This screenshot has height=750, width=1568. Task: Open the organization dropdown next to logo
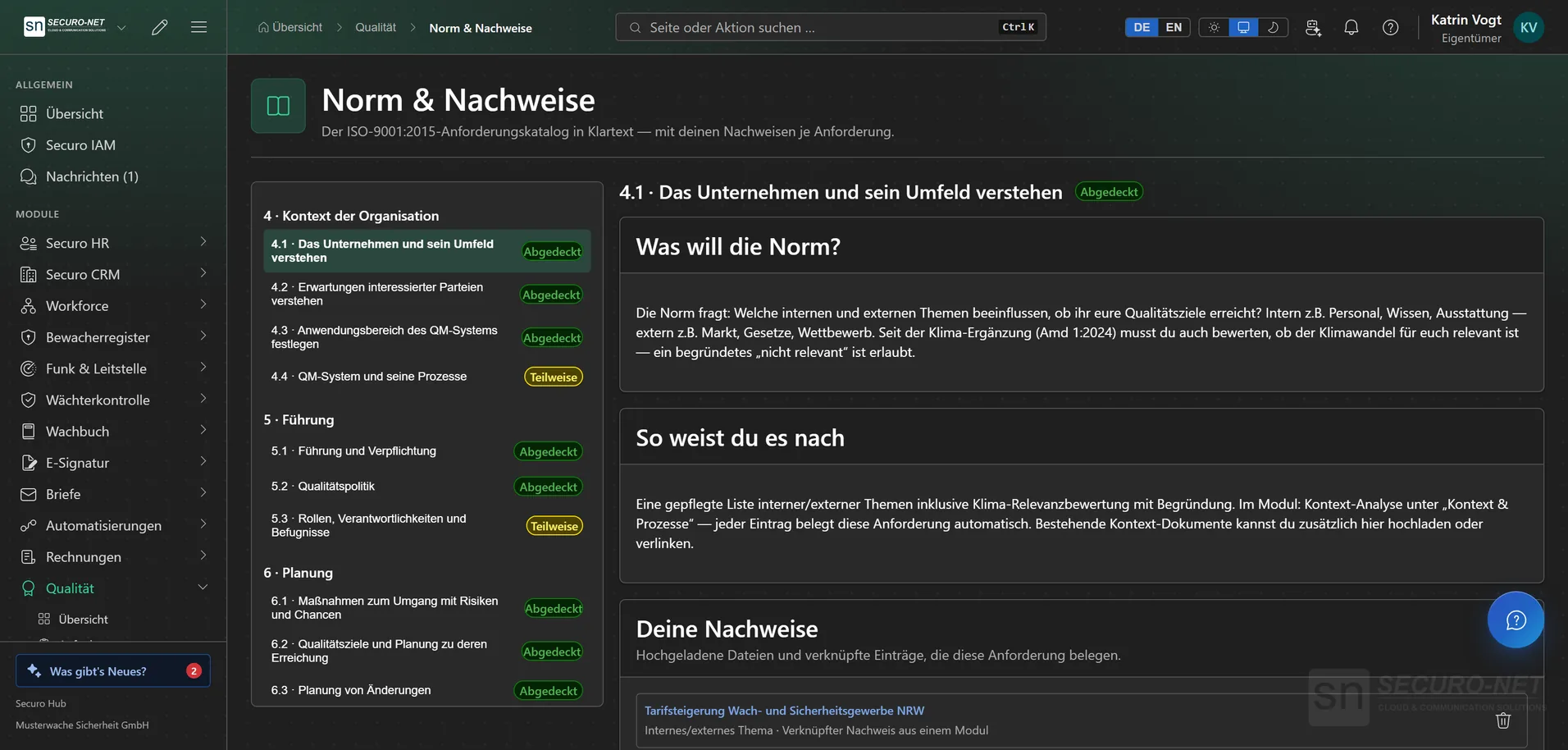(x=121, y=27)
